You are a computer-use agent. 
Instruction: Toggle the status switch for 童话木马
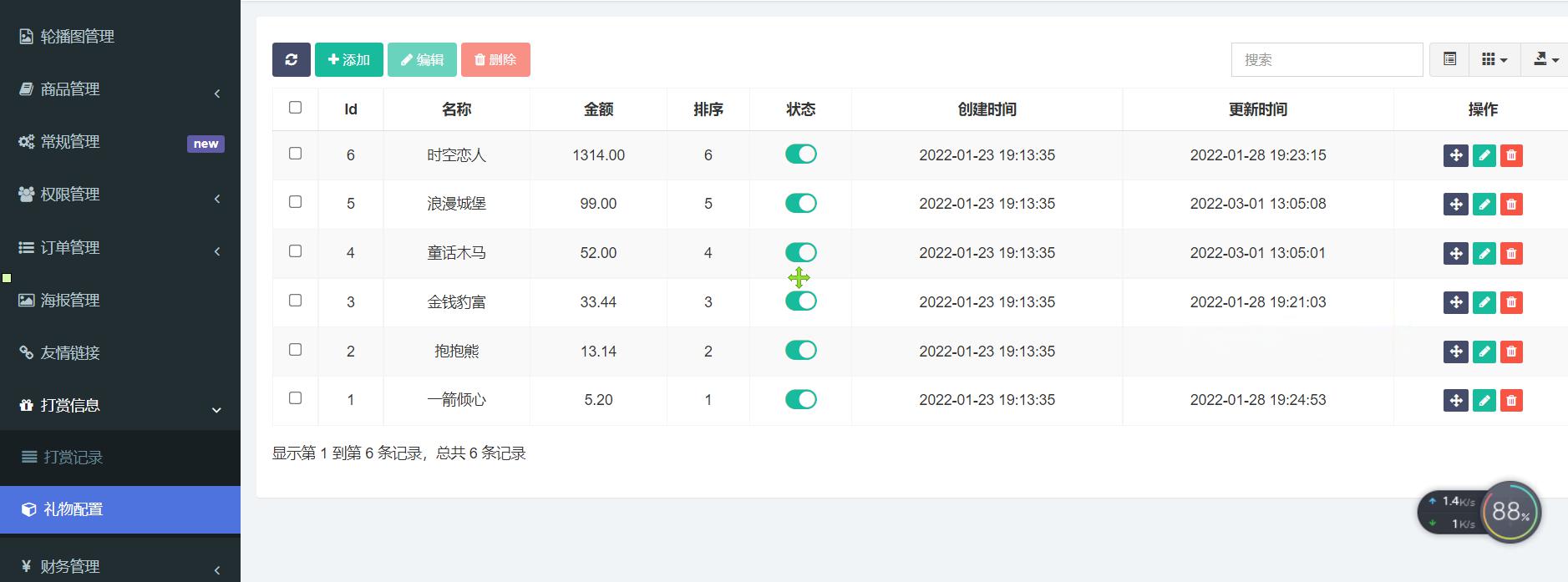[x=800, y=252]
